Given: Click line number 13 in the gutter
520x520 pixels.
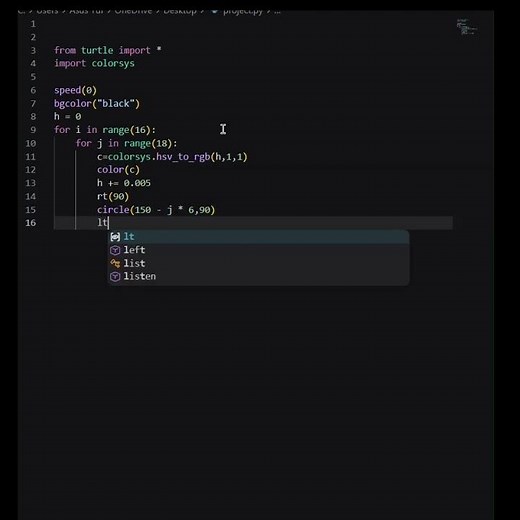Looking at the screenshot, I should click(31, 183).
